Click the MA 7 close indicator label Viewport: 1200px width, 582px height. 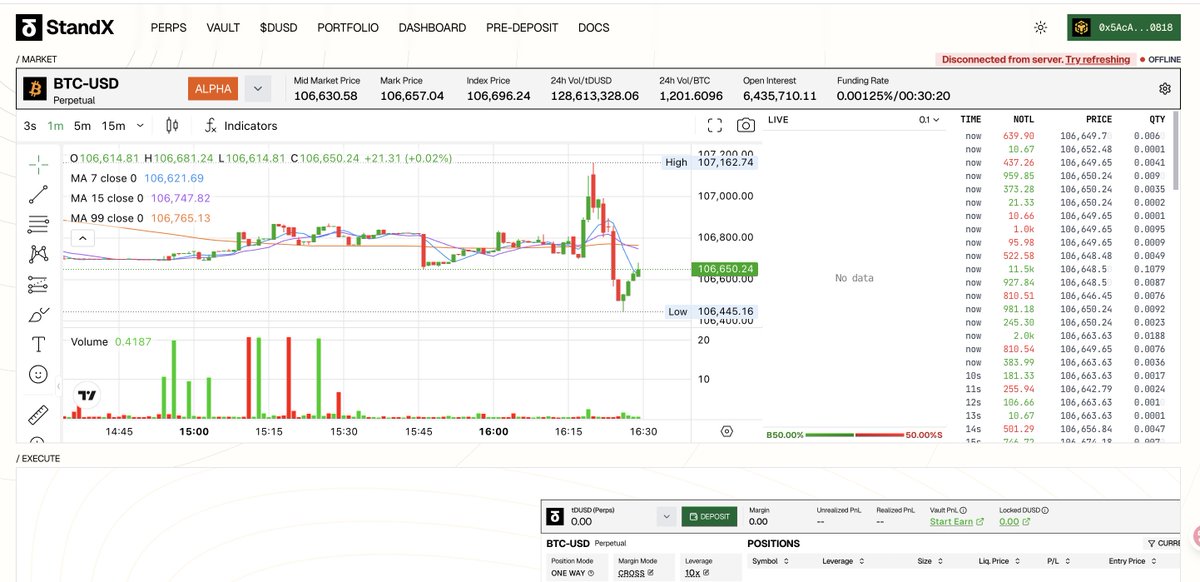(104, 178)
